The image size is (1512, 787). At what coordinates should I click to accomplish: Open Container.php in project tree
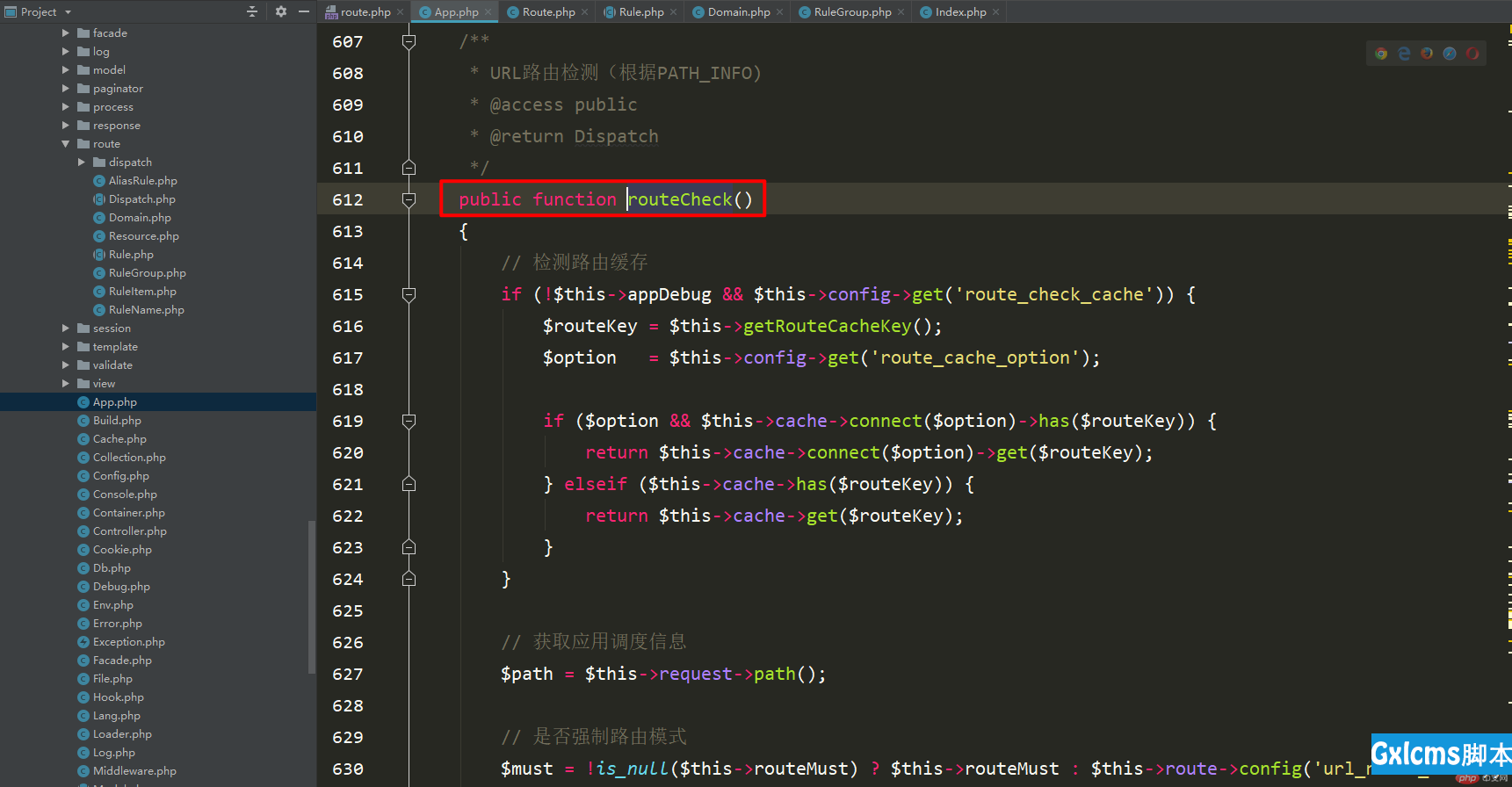pyautogui.click(x=121, y=512)
